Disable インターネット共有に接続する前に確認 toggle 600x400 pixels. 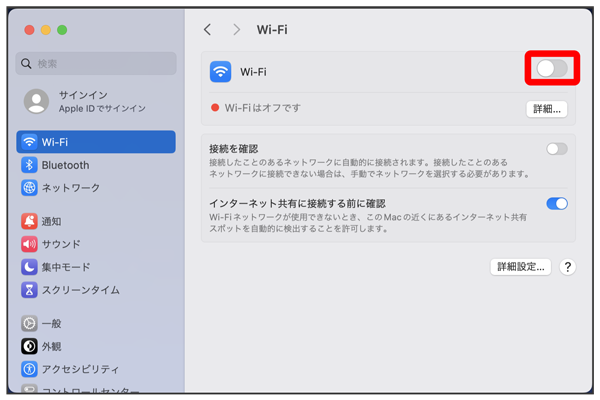(557, 203)
